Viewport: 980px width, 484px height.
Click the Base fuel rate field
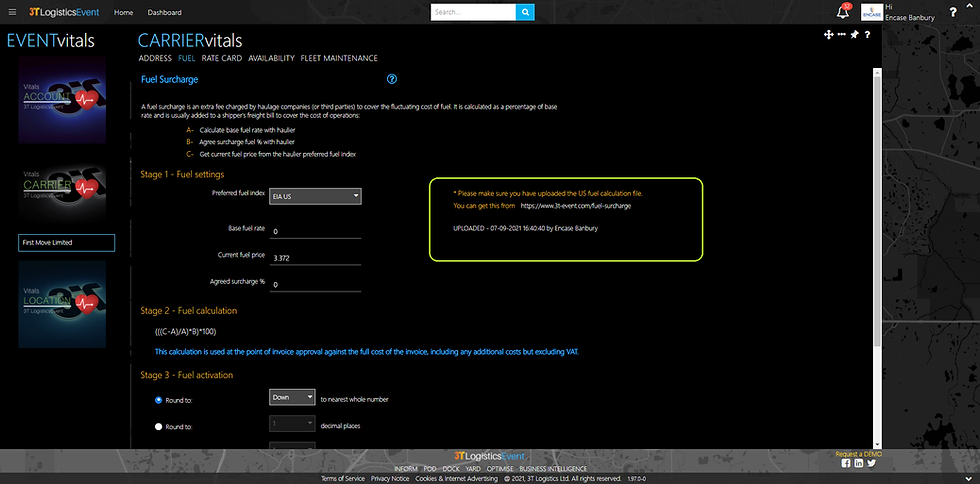[x=315, y=231]
